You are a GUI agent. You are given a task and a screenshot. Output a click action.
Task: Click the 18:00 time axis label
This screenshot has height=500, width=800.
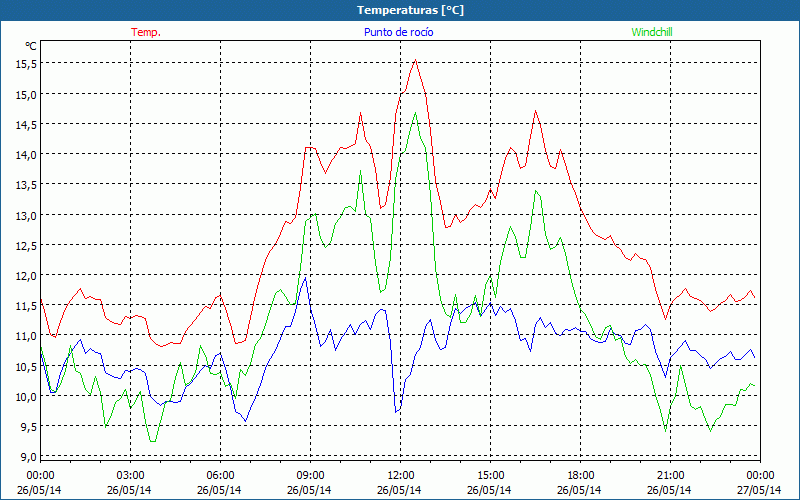581,475
